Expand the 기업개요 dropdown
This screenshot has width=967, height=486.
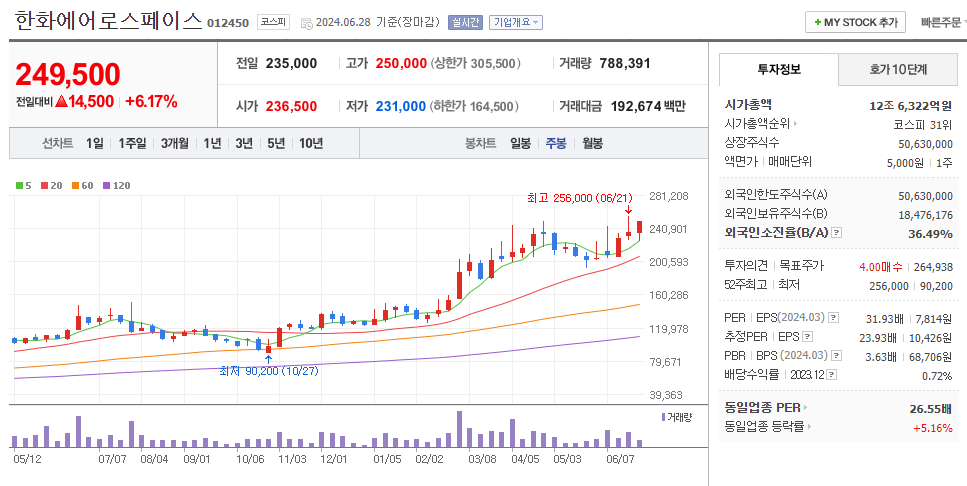click(x=516, y=22)
